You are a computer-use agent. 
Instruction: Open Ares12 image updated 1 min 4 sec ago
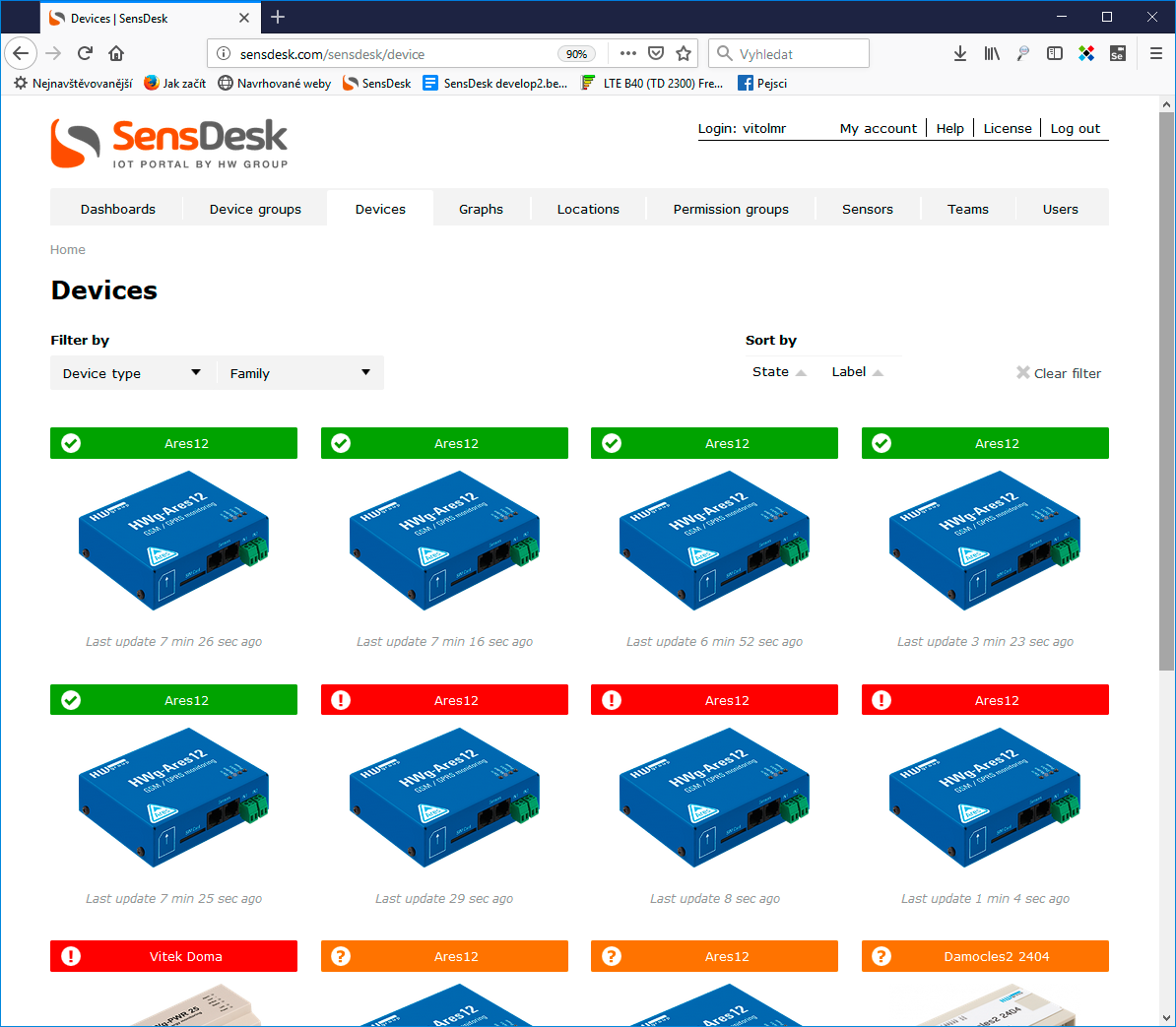[985, 798]
